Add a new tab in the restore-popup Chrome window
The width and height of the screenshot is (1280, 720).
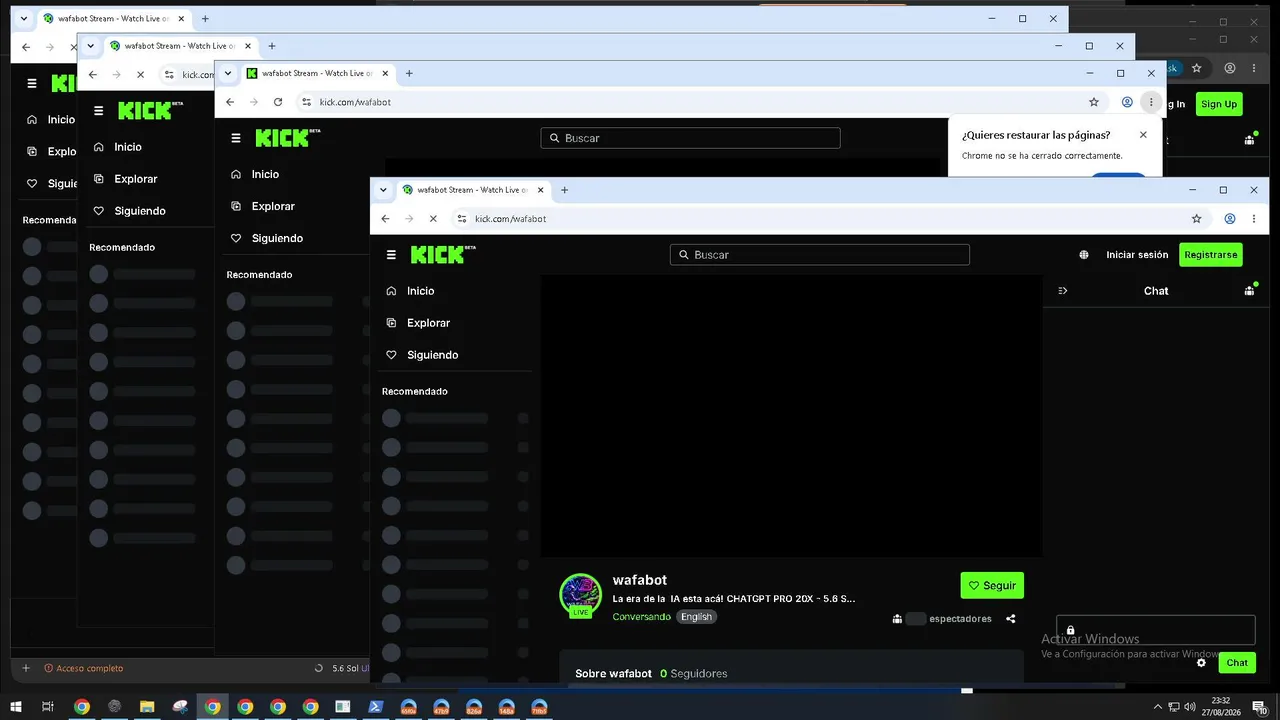pos(409,73)
